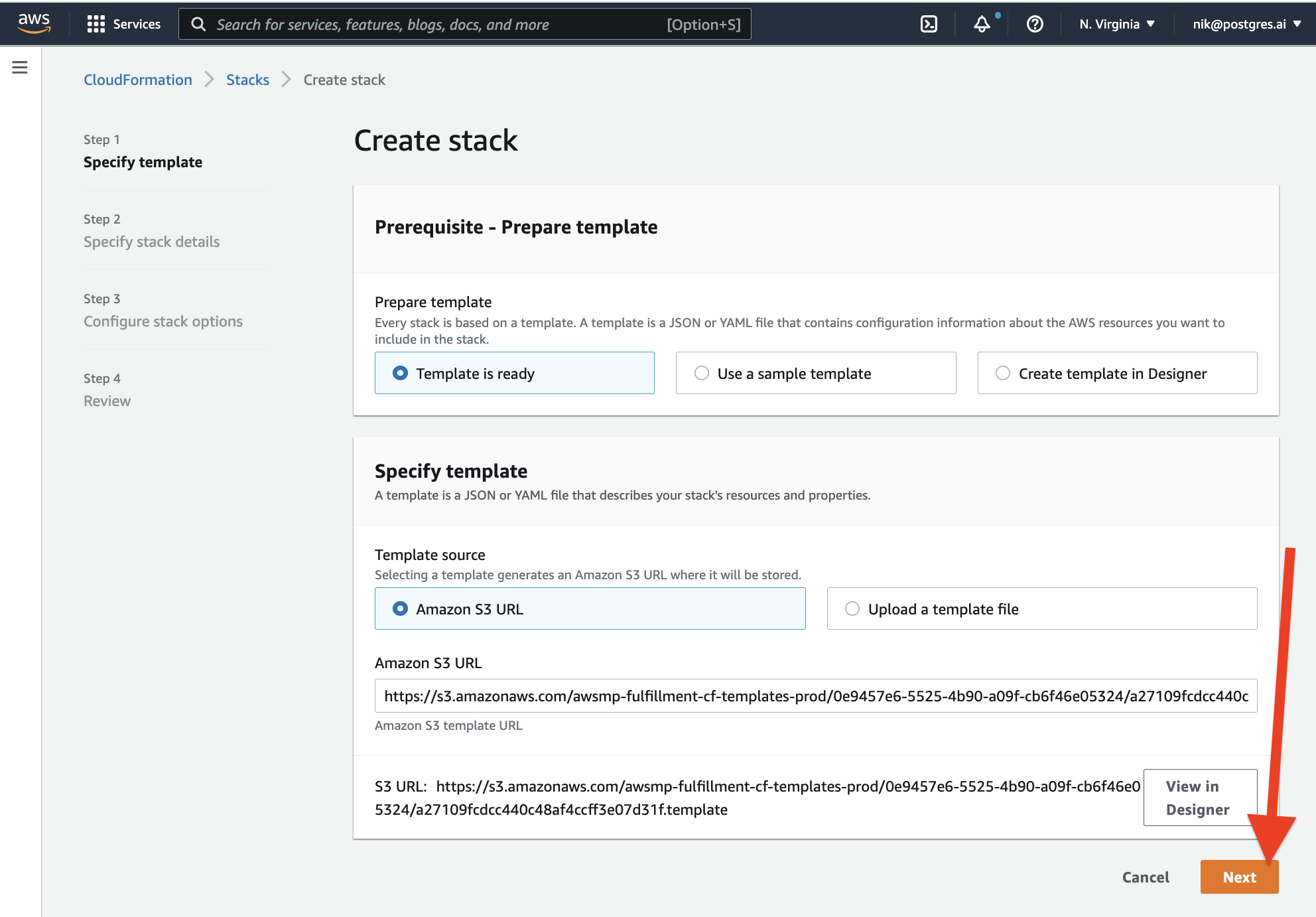The width and height of the screenshot is (1316, 917).
Task: Click the search magnifier icon
Action: [198, 24]
